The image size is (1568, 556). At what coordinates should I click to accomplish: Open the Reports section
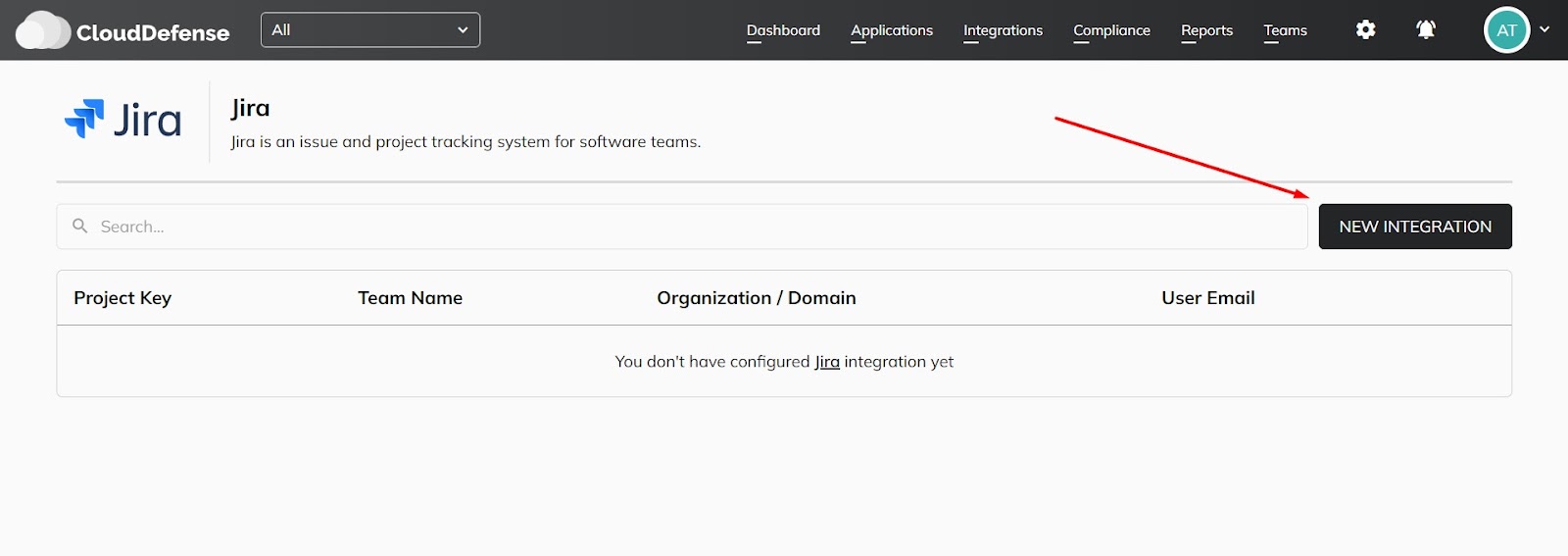coord(1206,30)
